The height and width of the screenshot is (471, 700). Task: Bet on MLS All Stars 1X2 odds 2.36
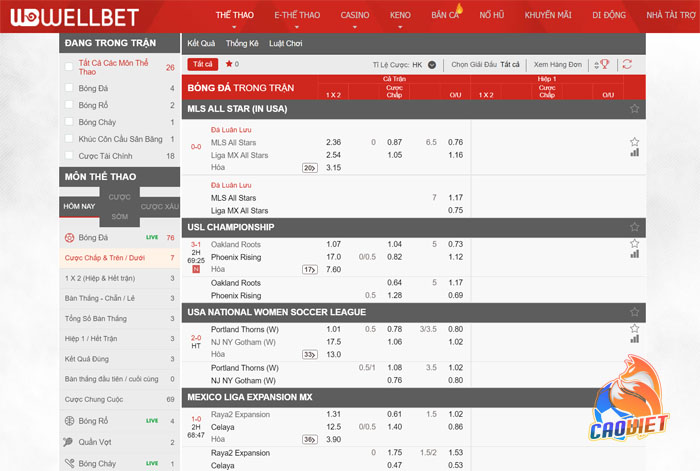(333, 142)
